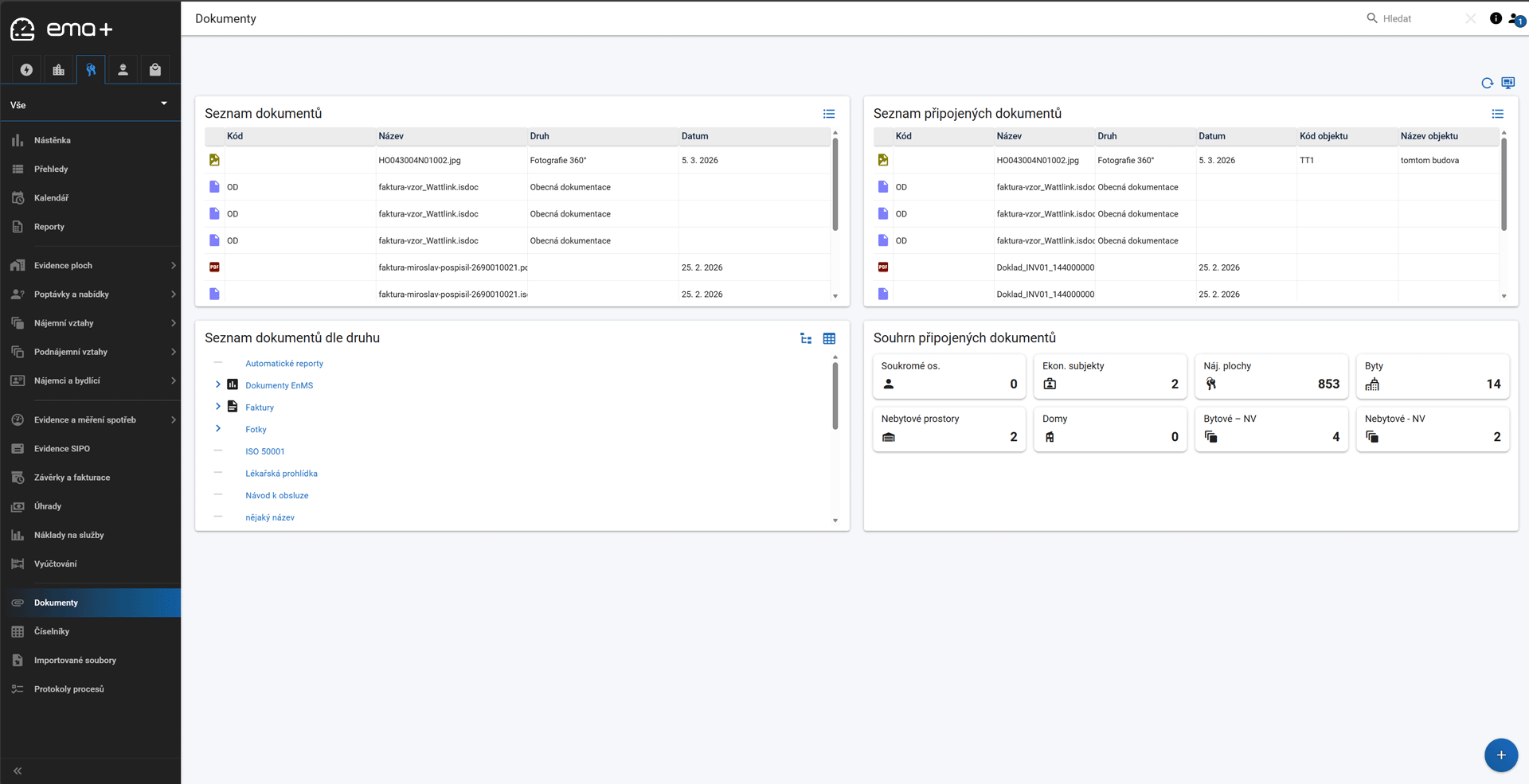Screen dimensions: 1529x784
Task: Switch to table view in Seznam dokumentů dle druhu
Action: (x=829, y=338)
